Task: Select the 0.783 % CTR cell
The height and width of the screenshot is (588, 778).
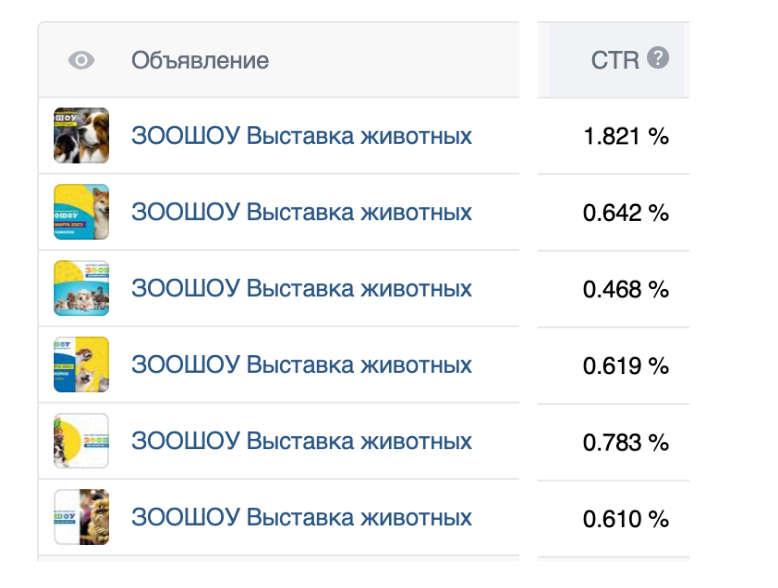Action: pos(626,442)
